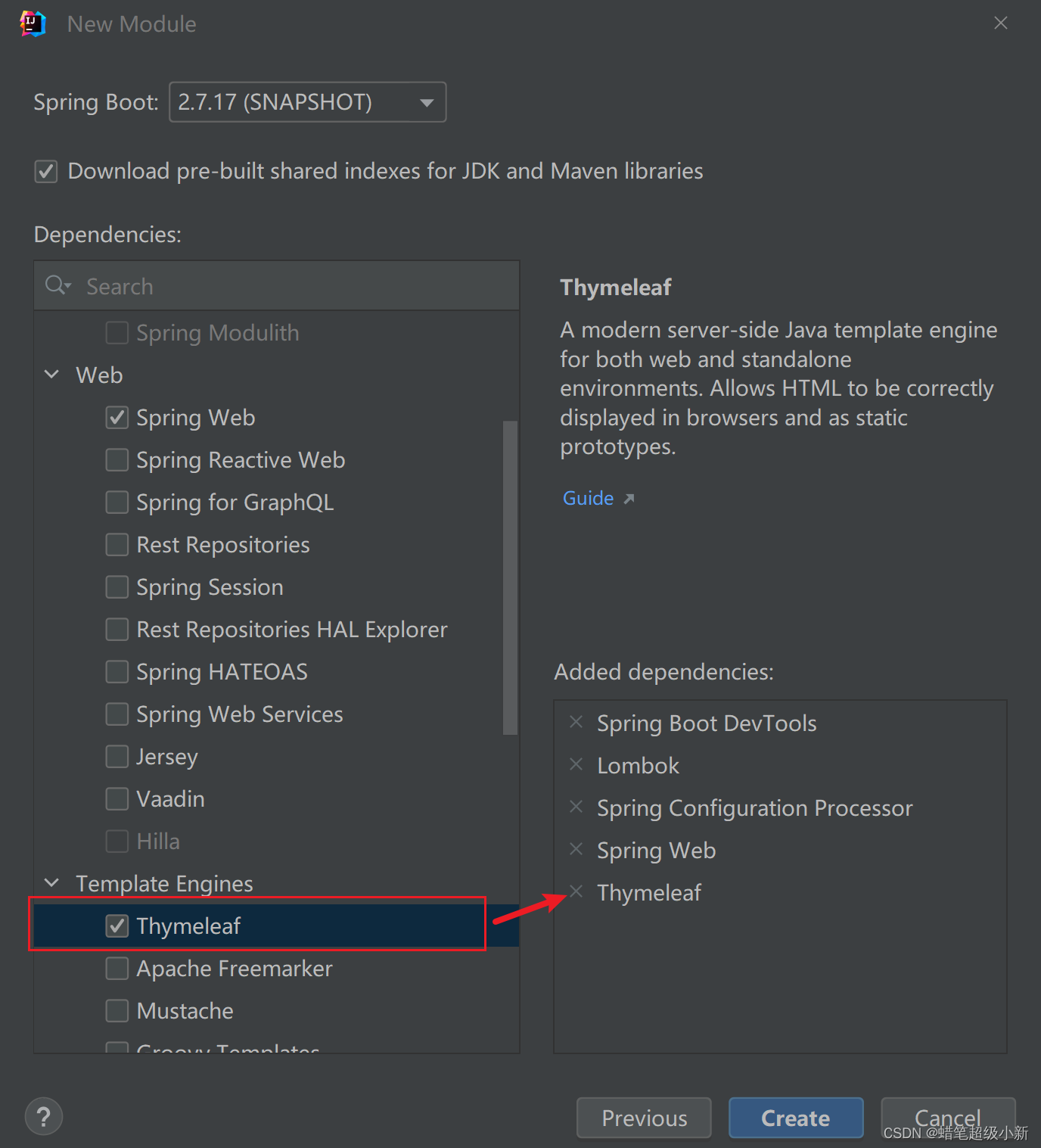Check Rest Repositories HAL Explorer

pos(117,630)
